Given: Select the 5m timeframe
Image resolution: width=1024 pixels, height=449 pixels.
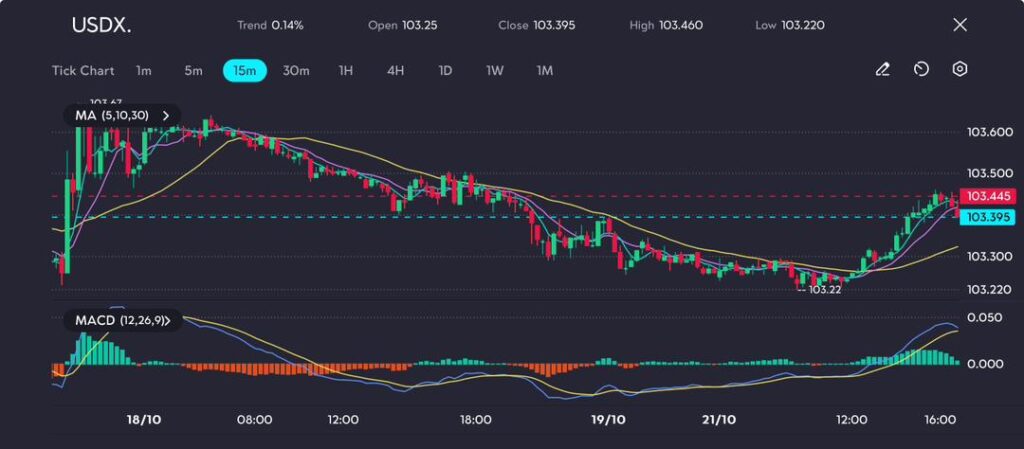Looking at the screenshot, I should pos(193,71).
